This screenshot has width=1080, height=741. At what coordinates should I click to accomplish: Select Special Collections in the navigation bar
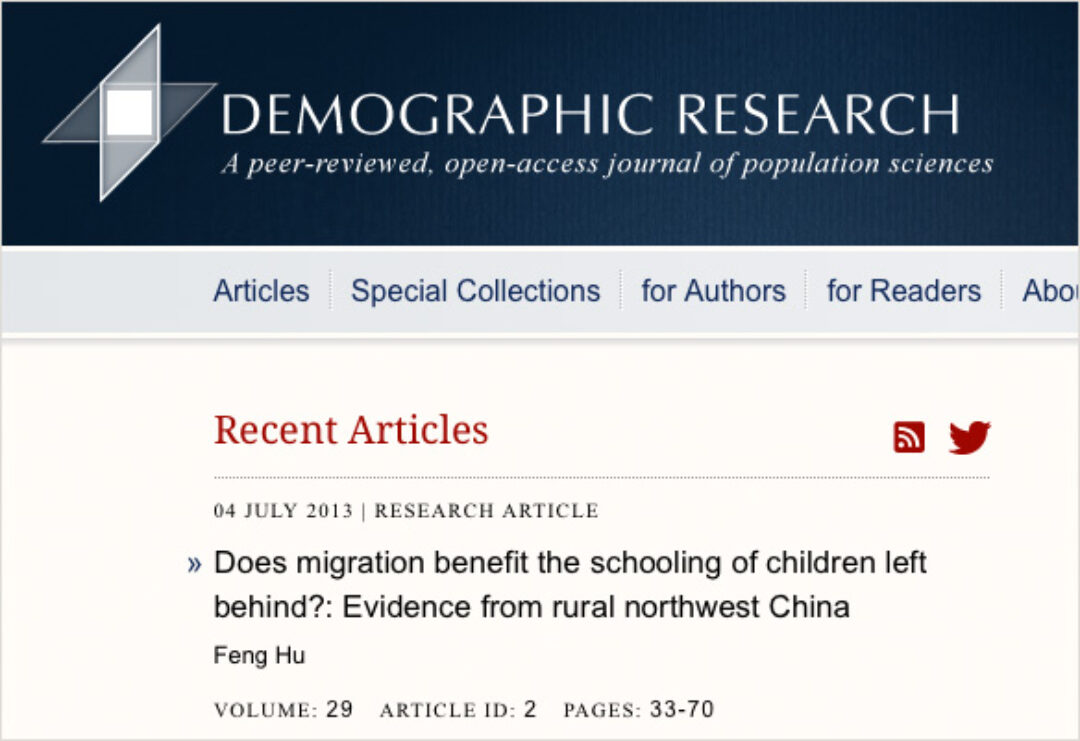click(475, 291)
